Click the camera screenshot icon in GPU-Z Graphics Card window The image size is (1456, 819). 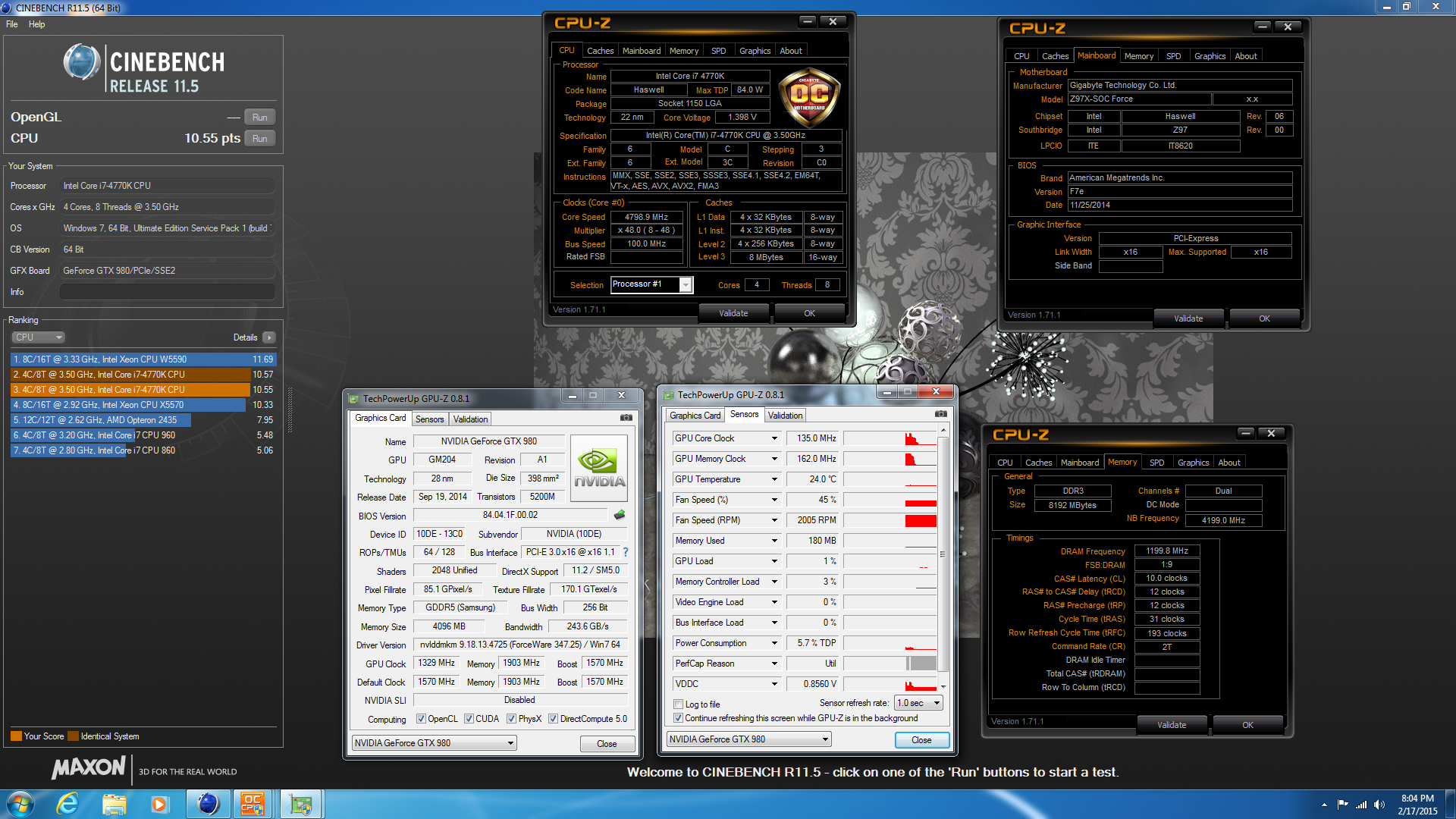(626, 418)
